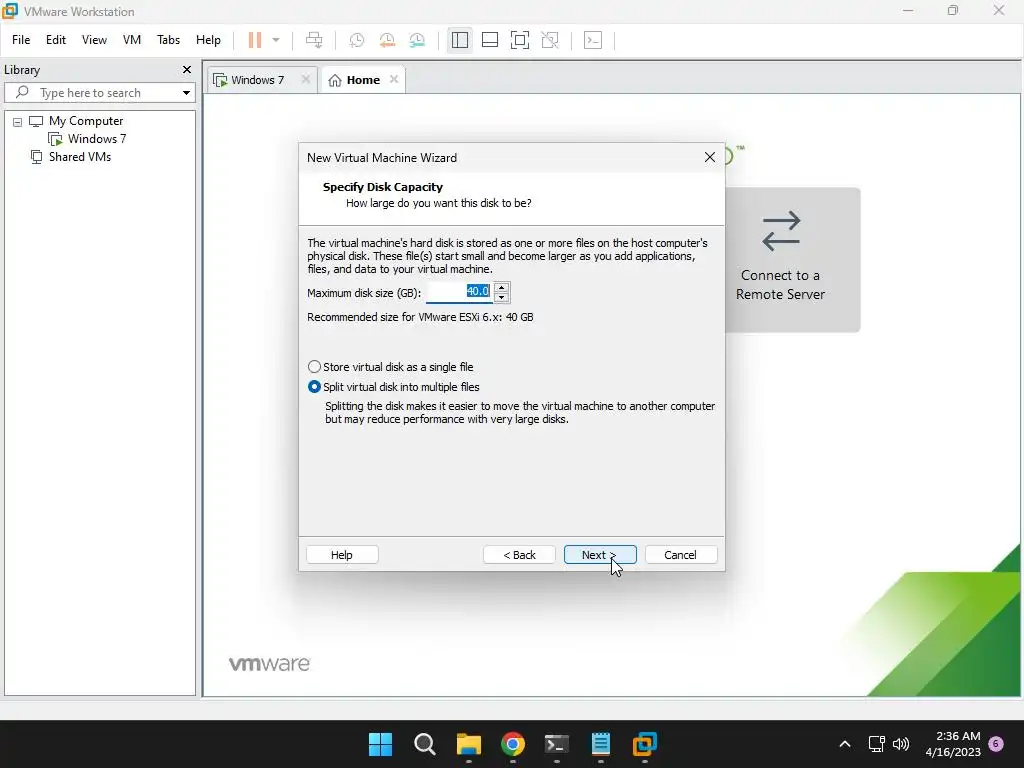Proceed with the Next button
Viewport: 1024px width, 768px height.
[600, 554]
